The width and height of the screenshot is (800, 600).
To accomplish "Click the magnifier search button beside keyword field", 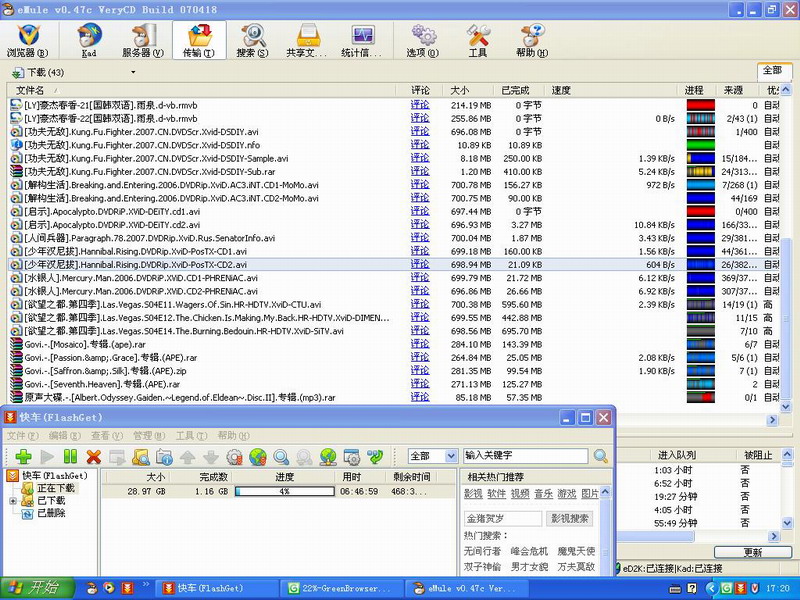I will [601, 456].
